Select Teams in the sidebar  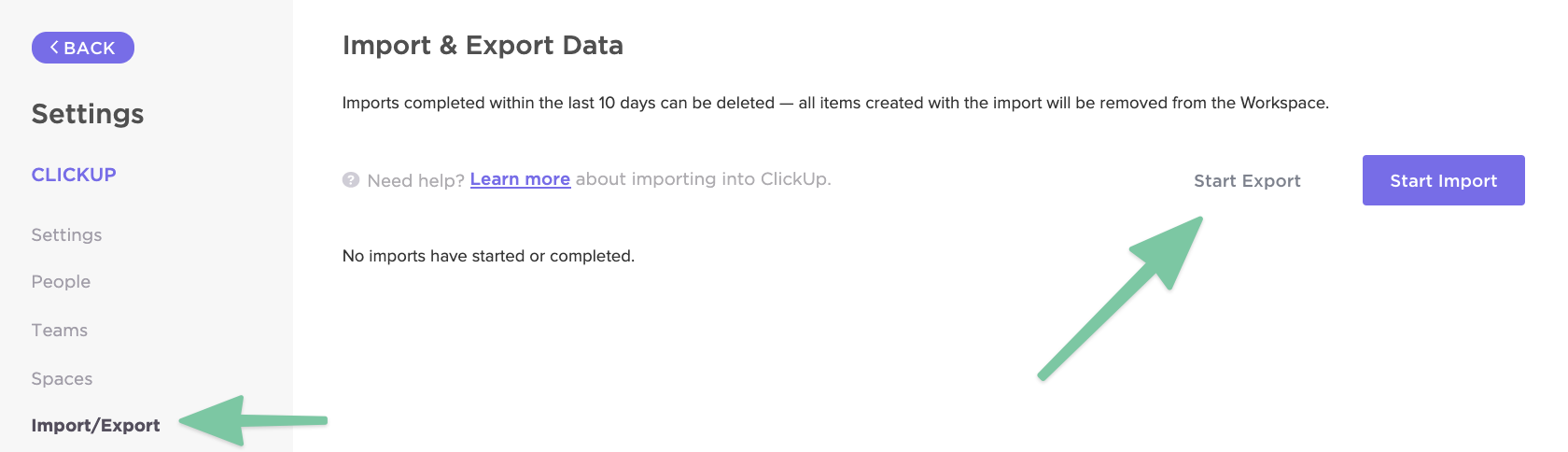click(60, 331)
